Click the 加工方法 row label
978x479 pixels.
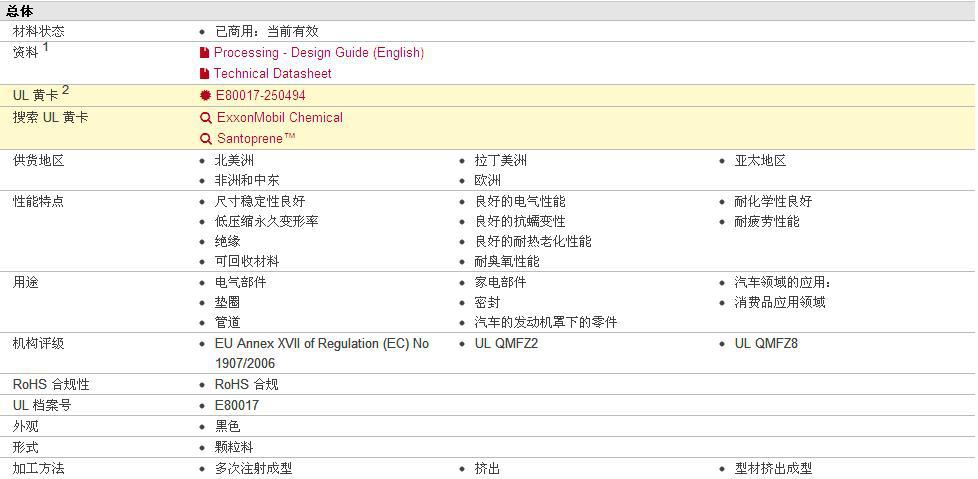[39, 469]
